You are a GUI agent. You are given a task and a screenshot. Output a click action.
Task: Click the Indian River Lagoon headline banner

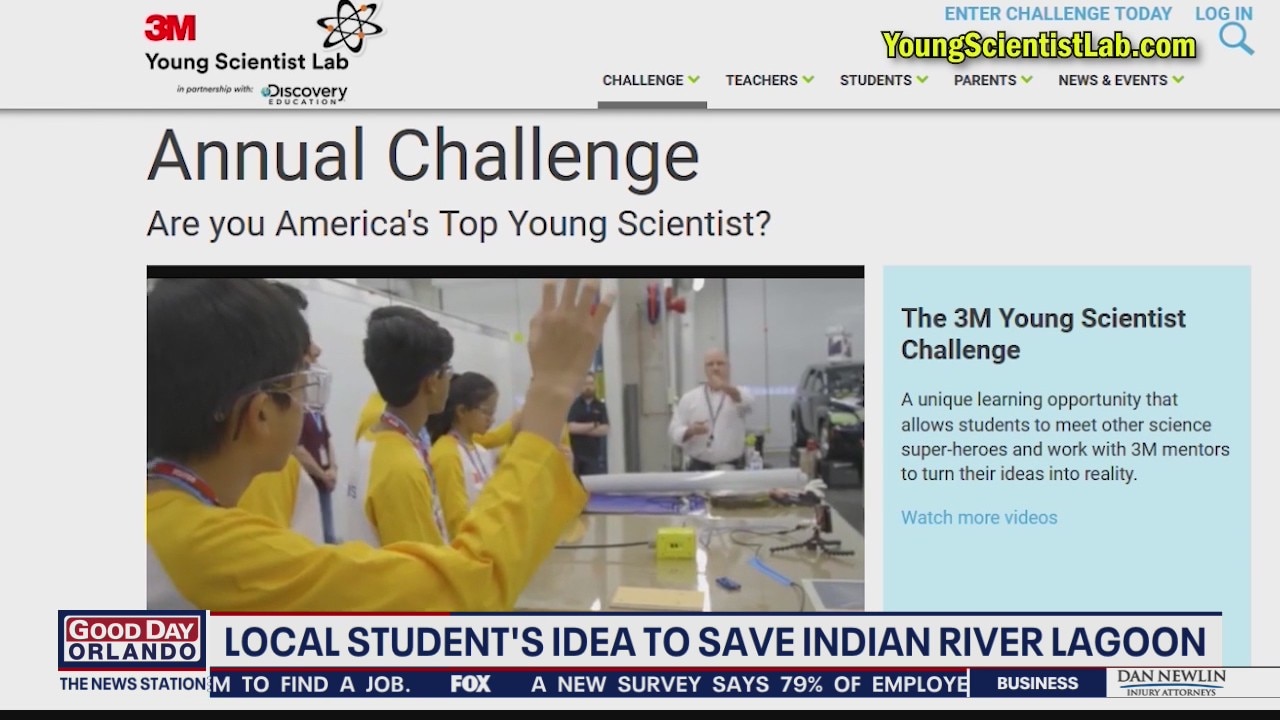pos(714,642)
